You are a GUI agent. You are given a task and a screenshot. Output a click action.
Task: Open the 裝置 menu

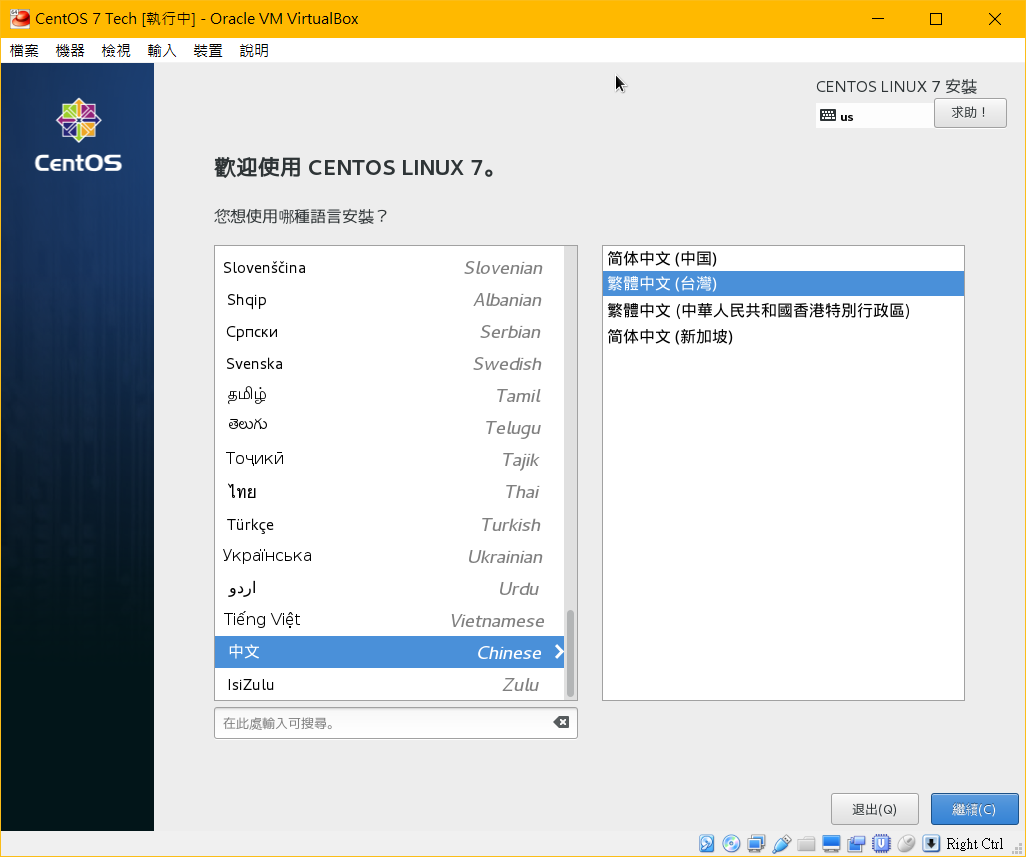tap(208, 51)
